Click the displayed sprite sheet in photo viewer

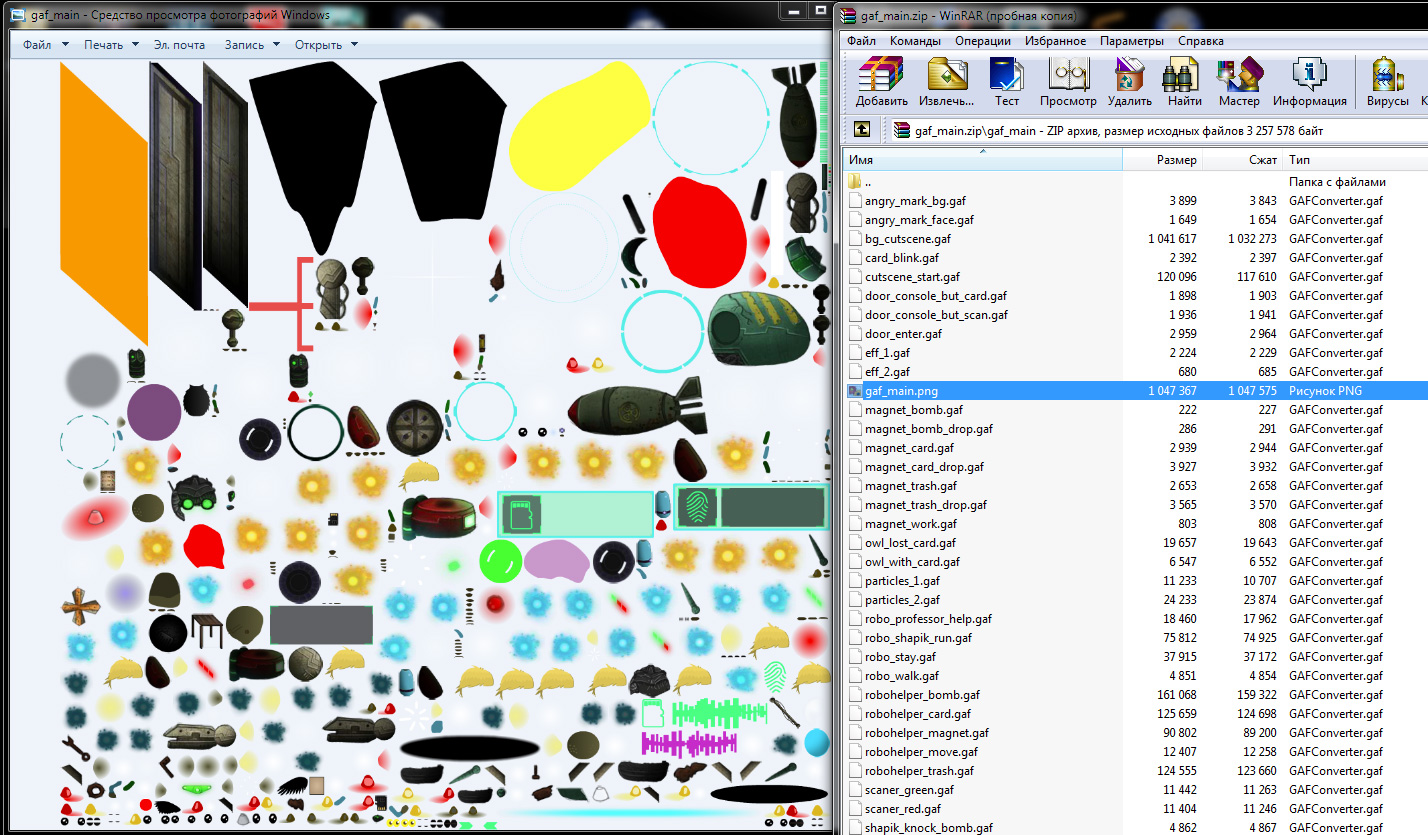[x=445, y=445]
